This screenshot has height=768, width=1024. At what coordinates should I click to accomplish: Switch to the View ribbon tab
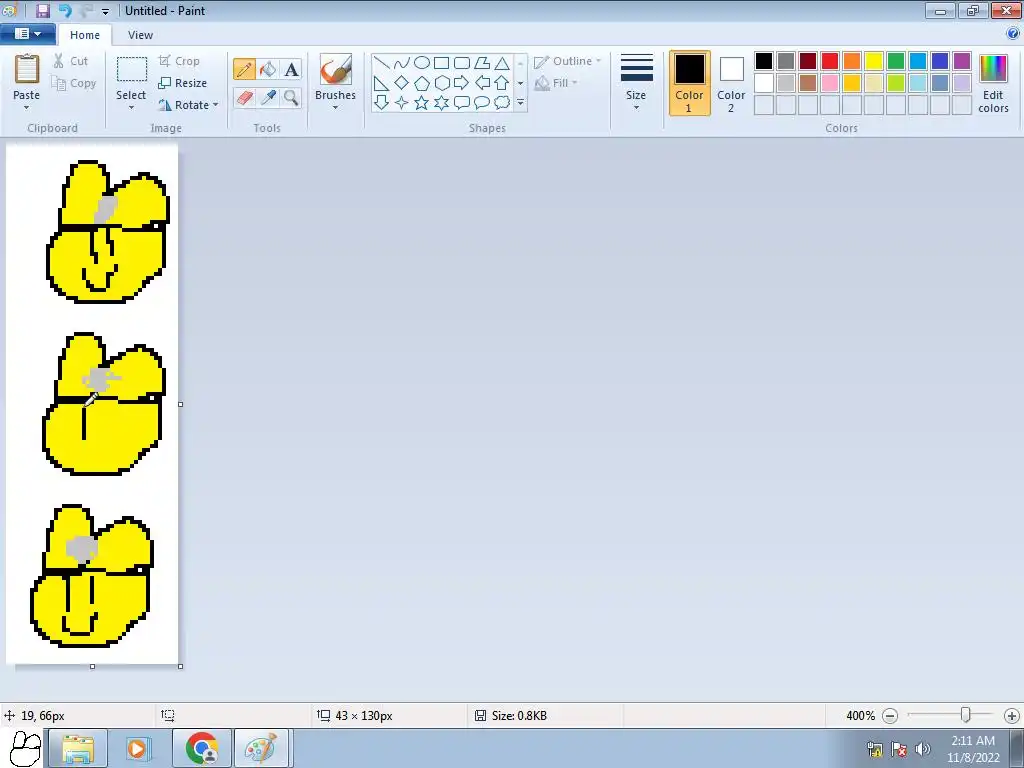[140, 35]
